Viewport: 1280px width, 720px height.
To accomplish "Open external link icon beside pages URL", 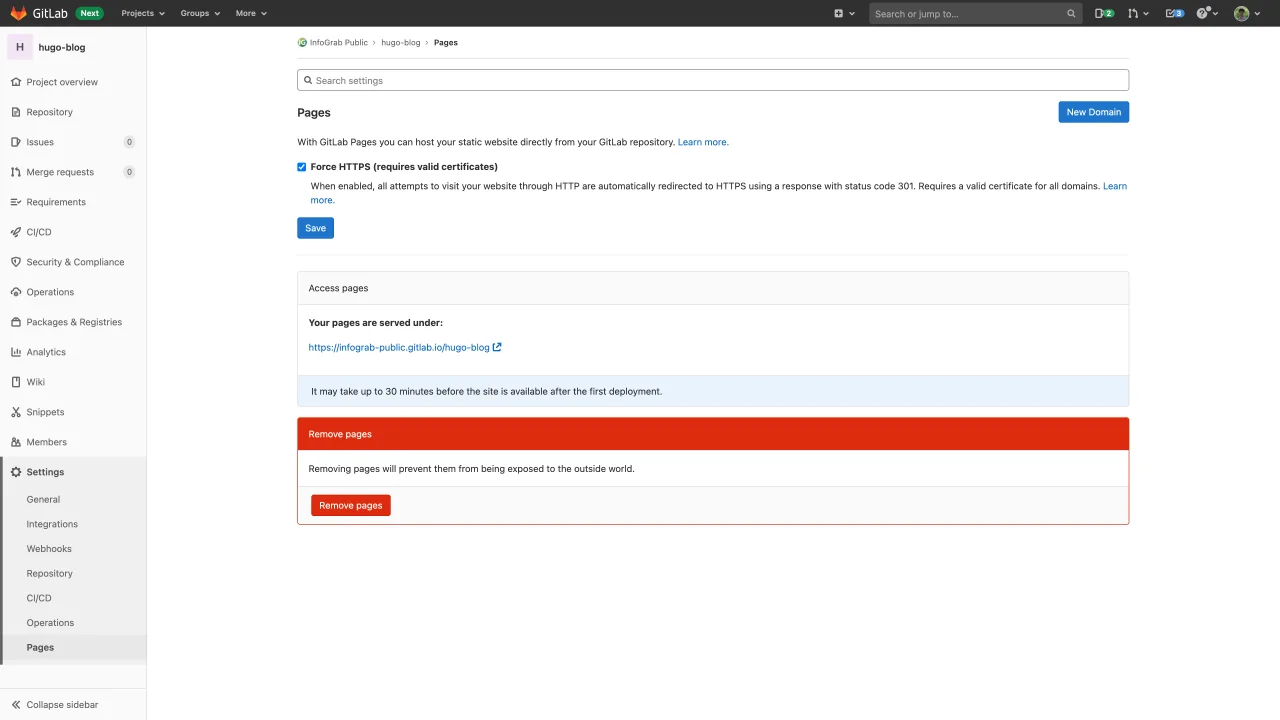I will [x=497, y=347].
